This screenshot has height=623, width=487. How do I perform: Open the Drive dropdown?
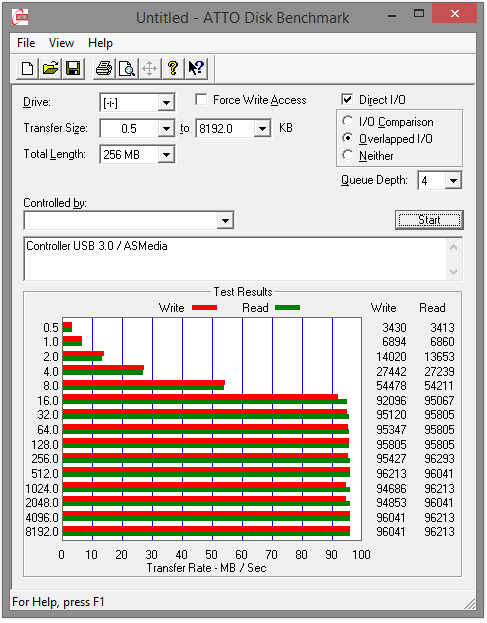[x=166, y=103]
